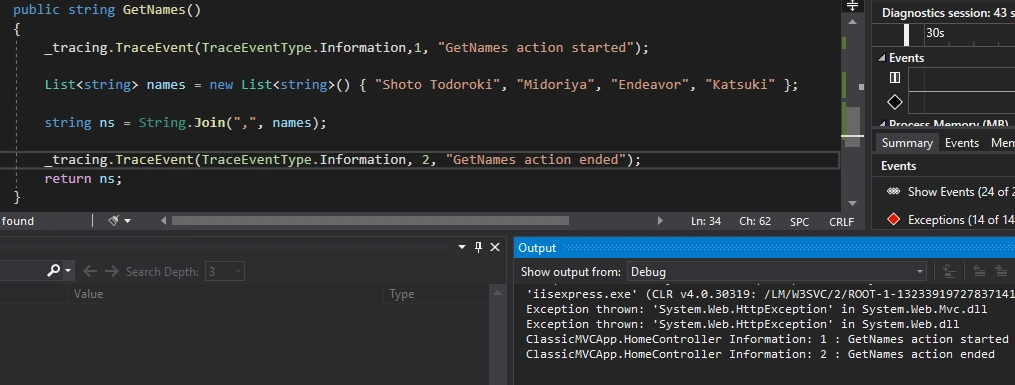Open the search options dropdown arrow
The height and width of the screenshot is (385, 1015).
(67, 272)
